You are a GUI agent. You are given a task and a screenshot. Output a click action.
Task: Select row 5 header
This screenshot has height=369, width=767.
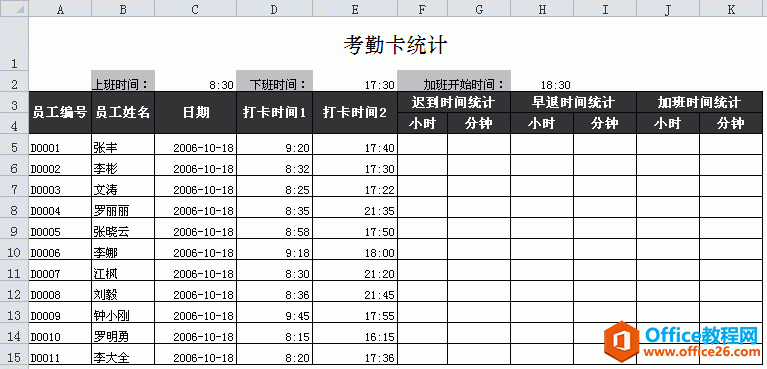14,144
